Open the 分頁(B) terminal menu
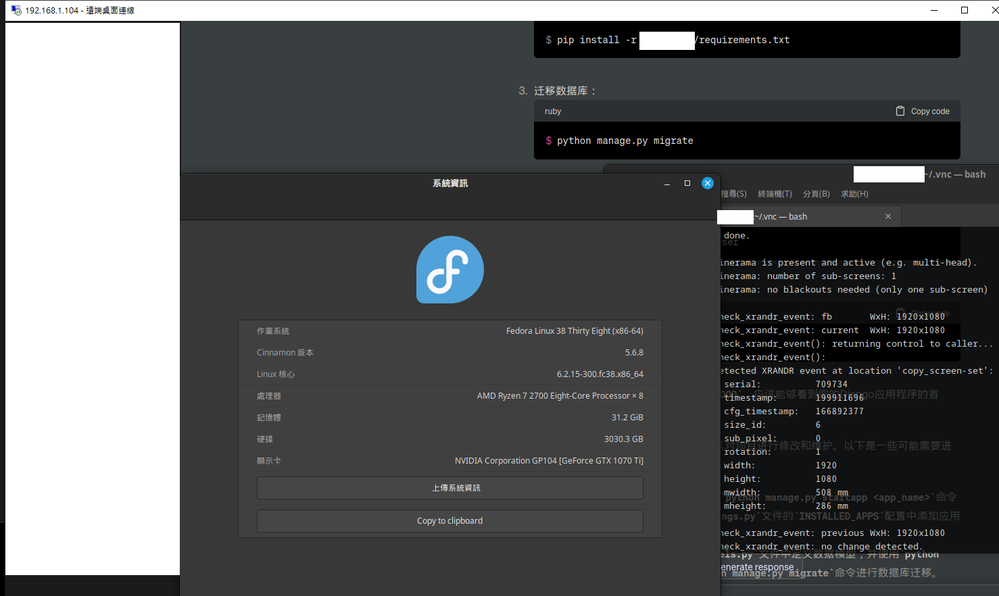The image size is (999, 596). pyautogui.click(x=816, y=194)
